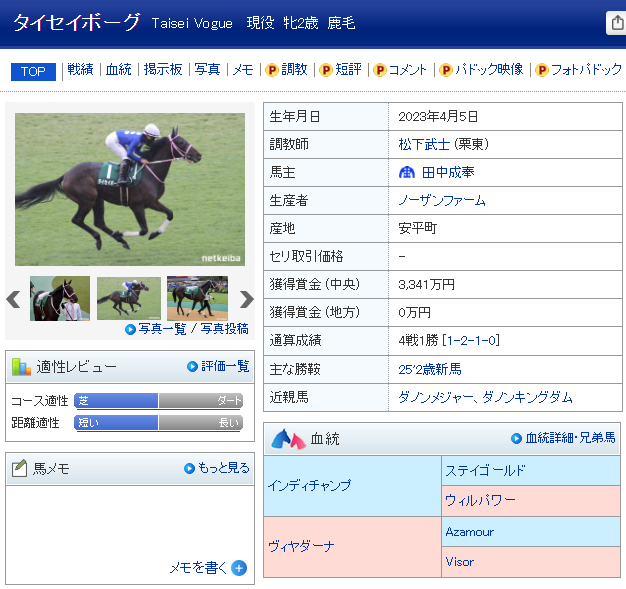This screenshot has width=626, height=589.
Task: Click the share icon in header
Action: pyautogui.click(x=616, y=23)
